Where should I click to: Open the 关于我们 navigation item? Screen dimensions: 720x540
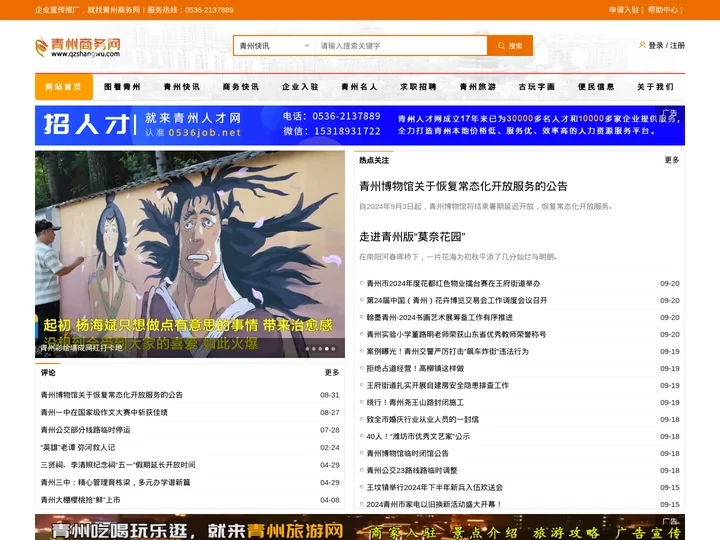coord(655,87)
